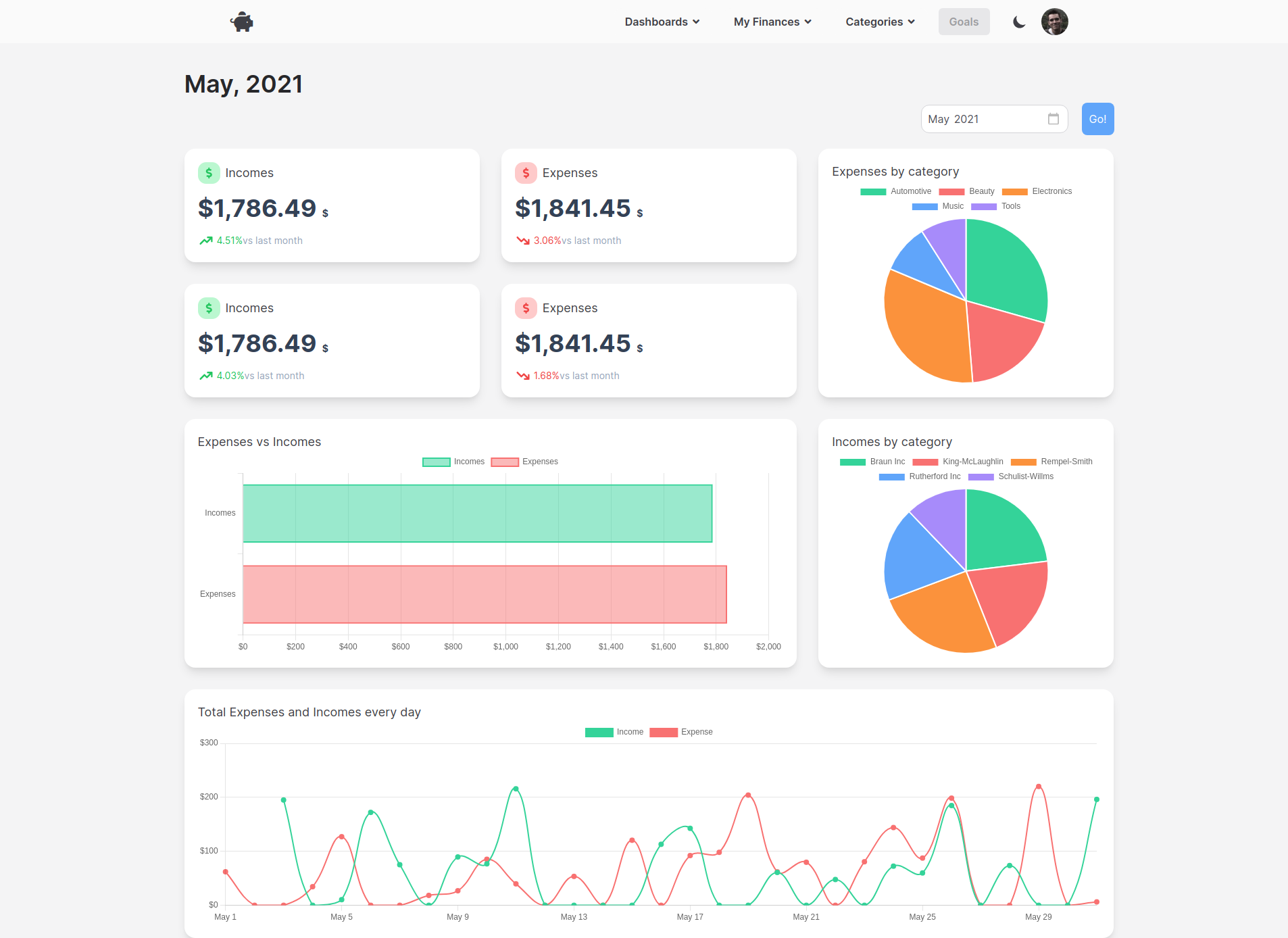Toggle the Rutherford Inc legend swatch
The width and height of the screenshot is (1288, 938).
[x=891, y=477]
